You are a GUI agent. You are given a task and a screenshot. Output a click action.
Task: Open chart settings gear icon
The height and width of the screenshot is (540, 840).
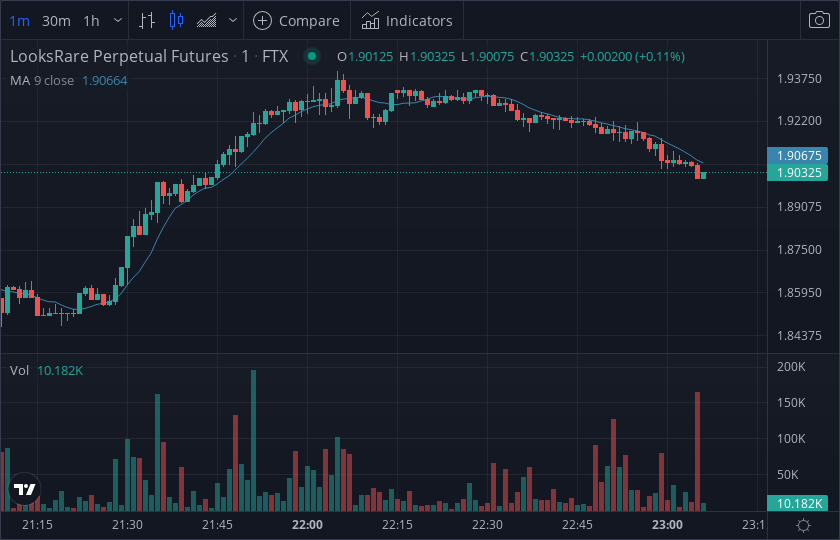(803, 526)
